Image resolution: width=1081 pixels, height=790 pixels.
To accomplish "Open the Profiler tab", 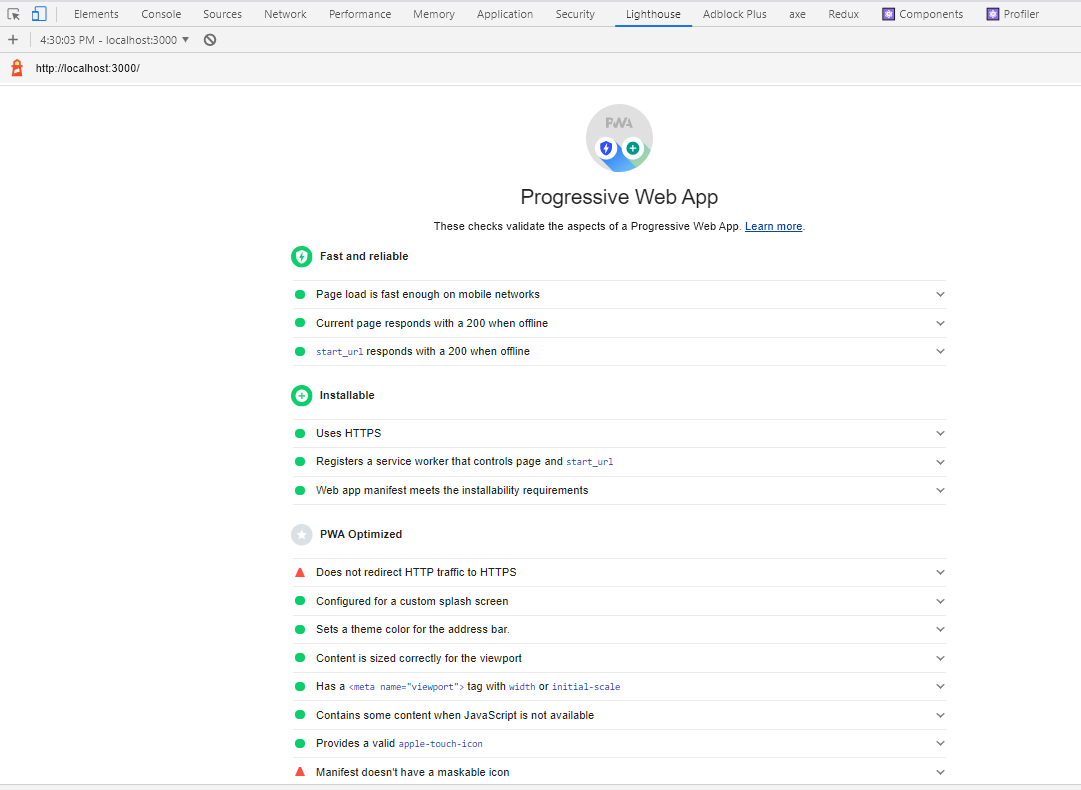I will (x=1013, y=14).
